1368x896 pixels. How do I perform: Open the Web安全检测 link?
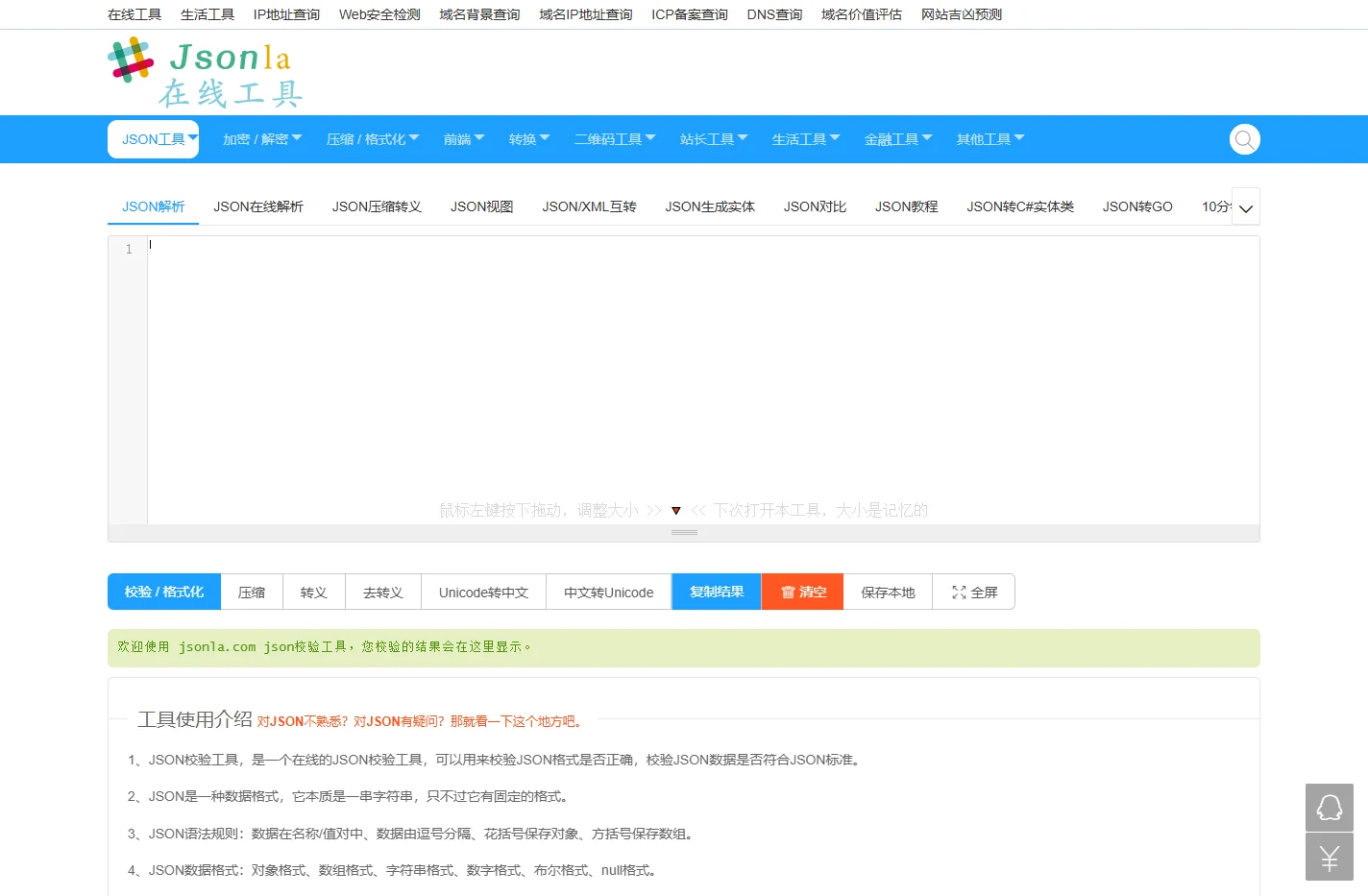click(x=379, y=14)
